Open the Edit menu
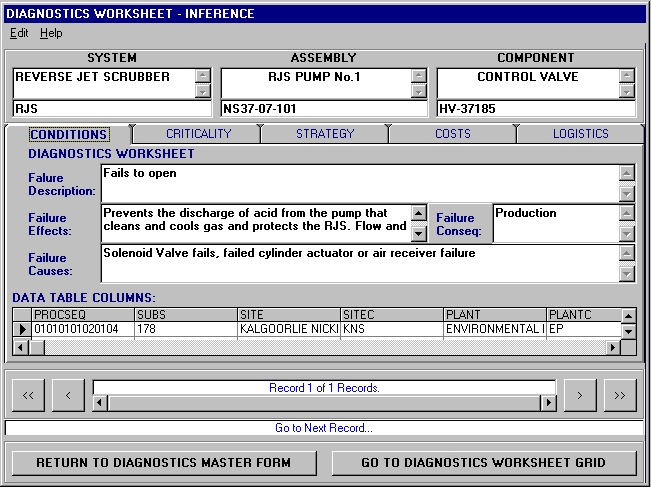This screenshot has width=651, height=487. pyautogui.click(x=19, y=33)
